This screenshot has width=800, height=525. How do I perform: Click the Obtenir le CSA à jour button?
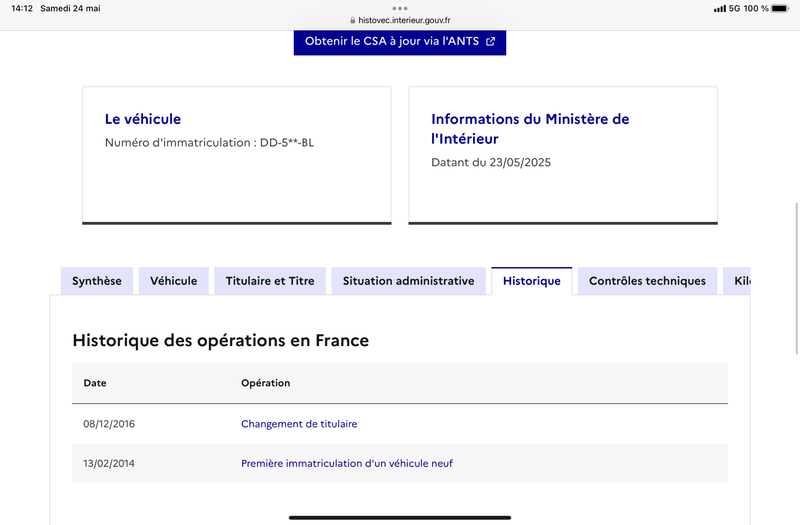pyautogui.click(x=399, y=42)
